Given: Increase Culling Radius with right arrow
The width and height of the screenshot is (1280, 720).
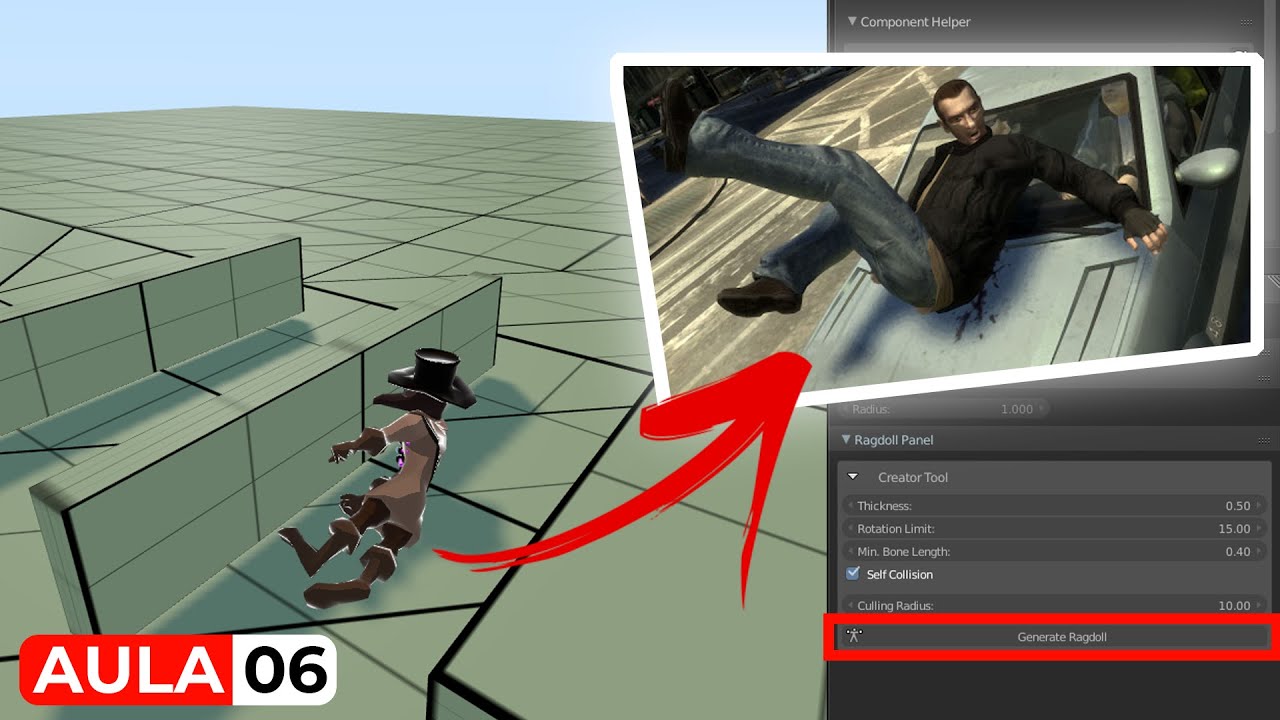Looking at the screenshot, I should [1258, 606].
